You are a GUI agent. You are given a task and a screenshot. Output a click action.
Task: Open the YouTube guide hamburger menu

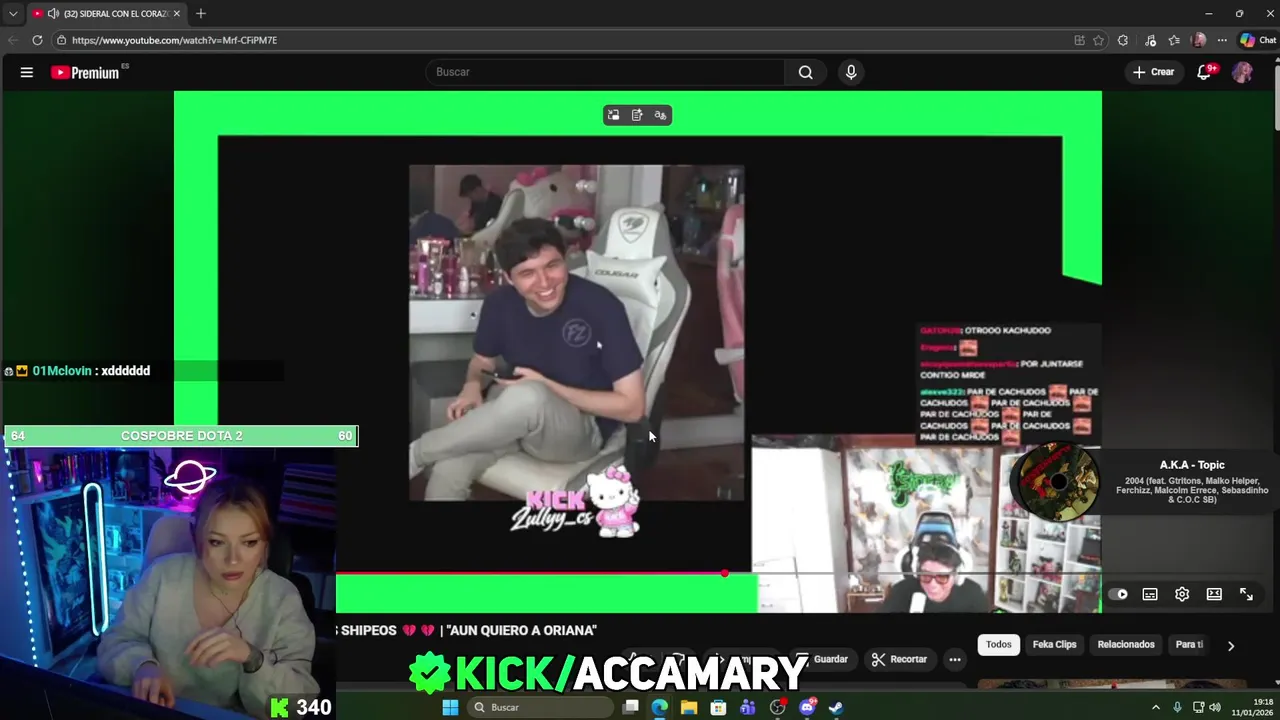coord(27,72)
